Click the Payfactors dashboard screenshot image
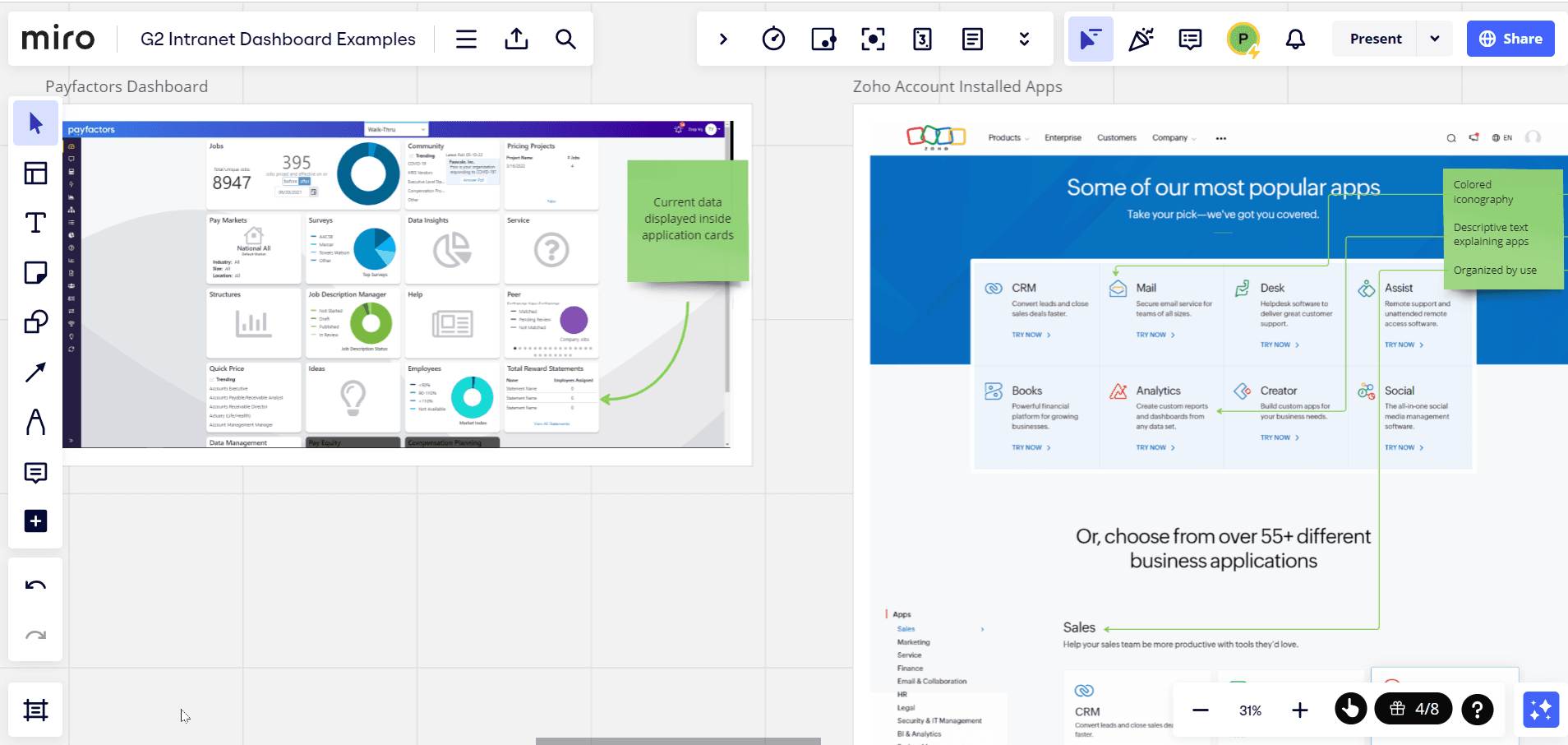This screenshot has width=1568, height=745. point(396,285)
